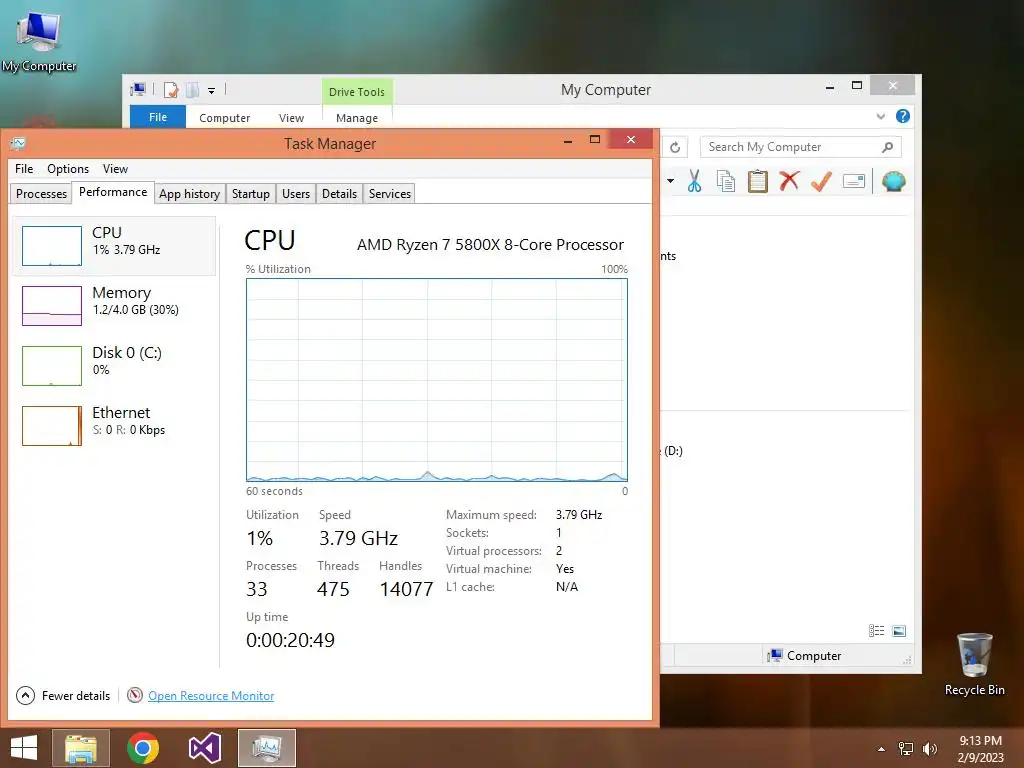The width and height of the screenshot is (1024, 768).
Task: Click the AMD Ryzen 7 5800X processor name
Action: pyautogui.click(x=490, y=244)
